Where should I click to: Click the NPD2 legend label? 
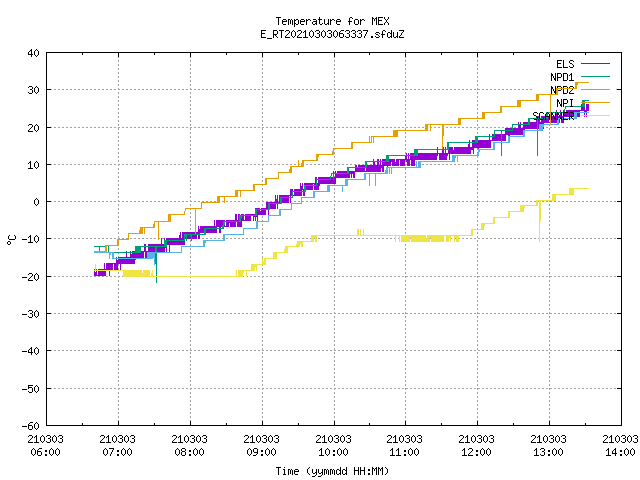(562, 90)
